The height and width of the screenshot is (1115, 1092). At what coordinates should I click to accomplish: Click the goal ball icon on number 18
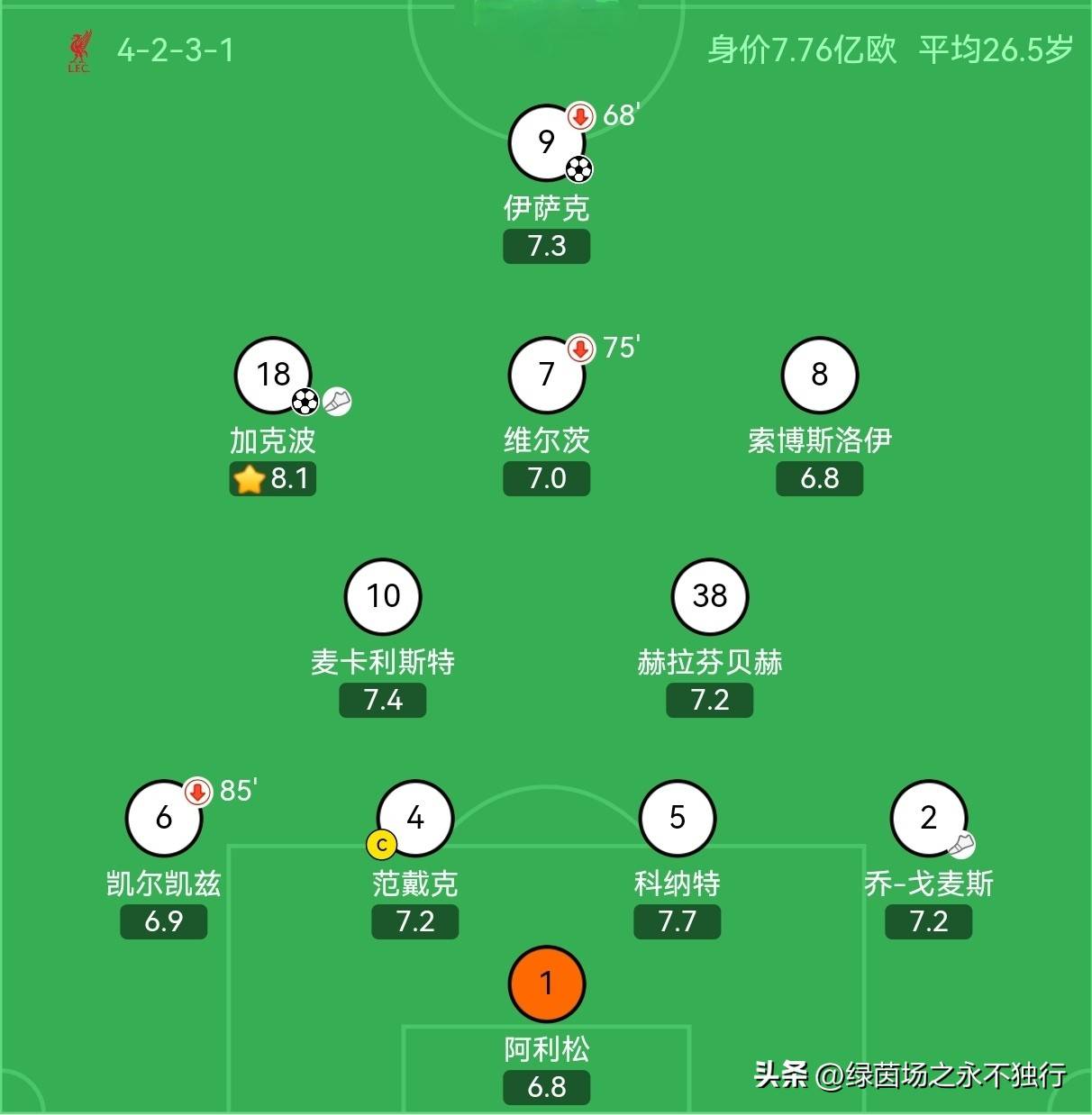[x=305, y=401]
